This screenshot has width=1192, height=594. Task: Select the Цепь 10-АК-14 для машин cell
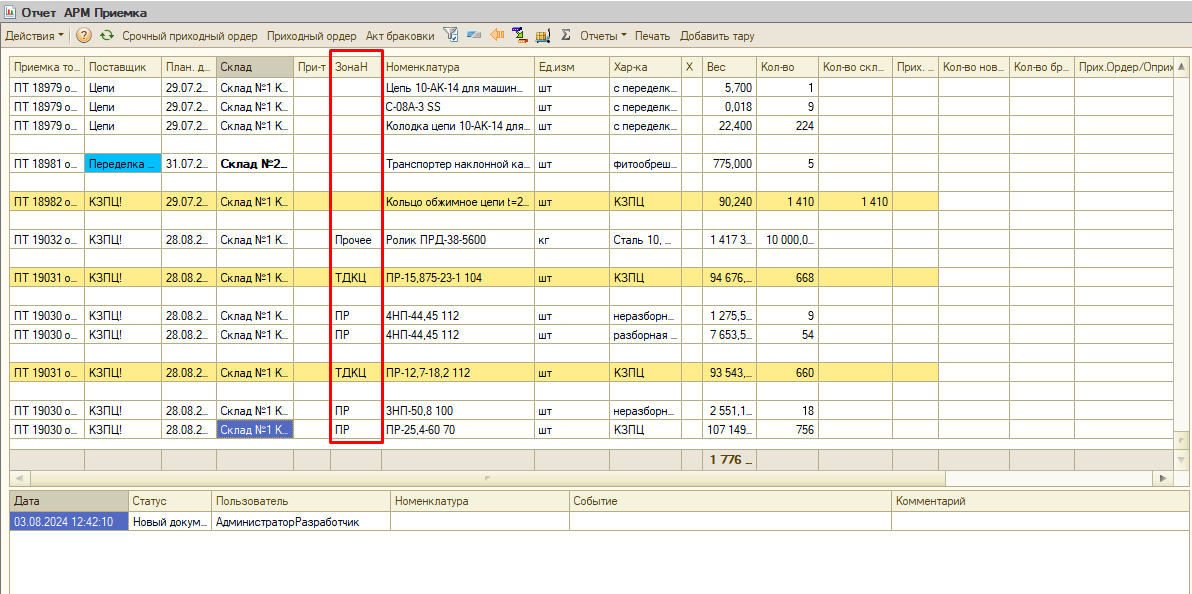click(458, 87)
